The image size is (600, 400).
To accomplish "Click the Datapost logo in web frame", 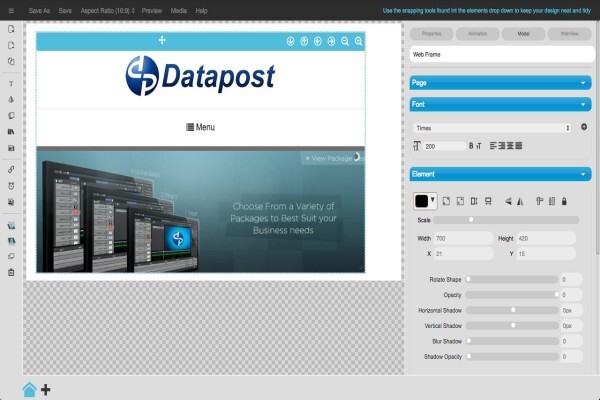I will coord(200,76).
